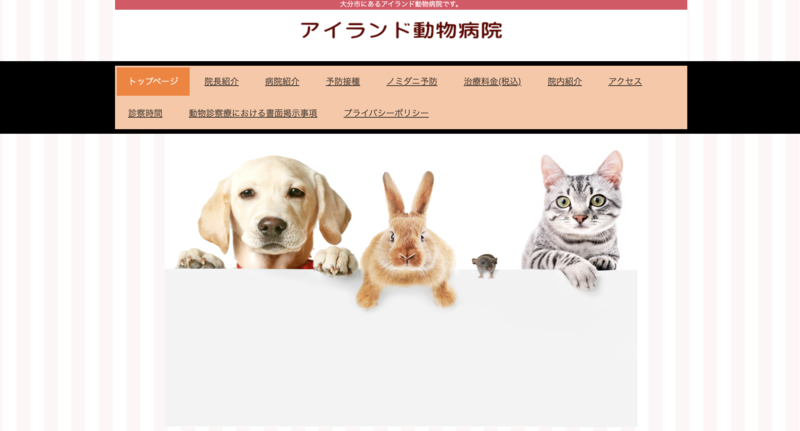Viewport: 800px width, 431px height.
Task: Select the 予防接種 navigation link
Action: click(x=343, y=82)
